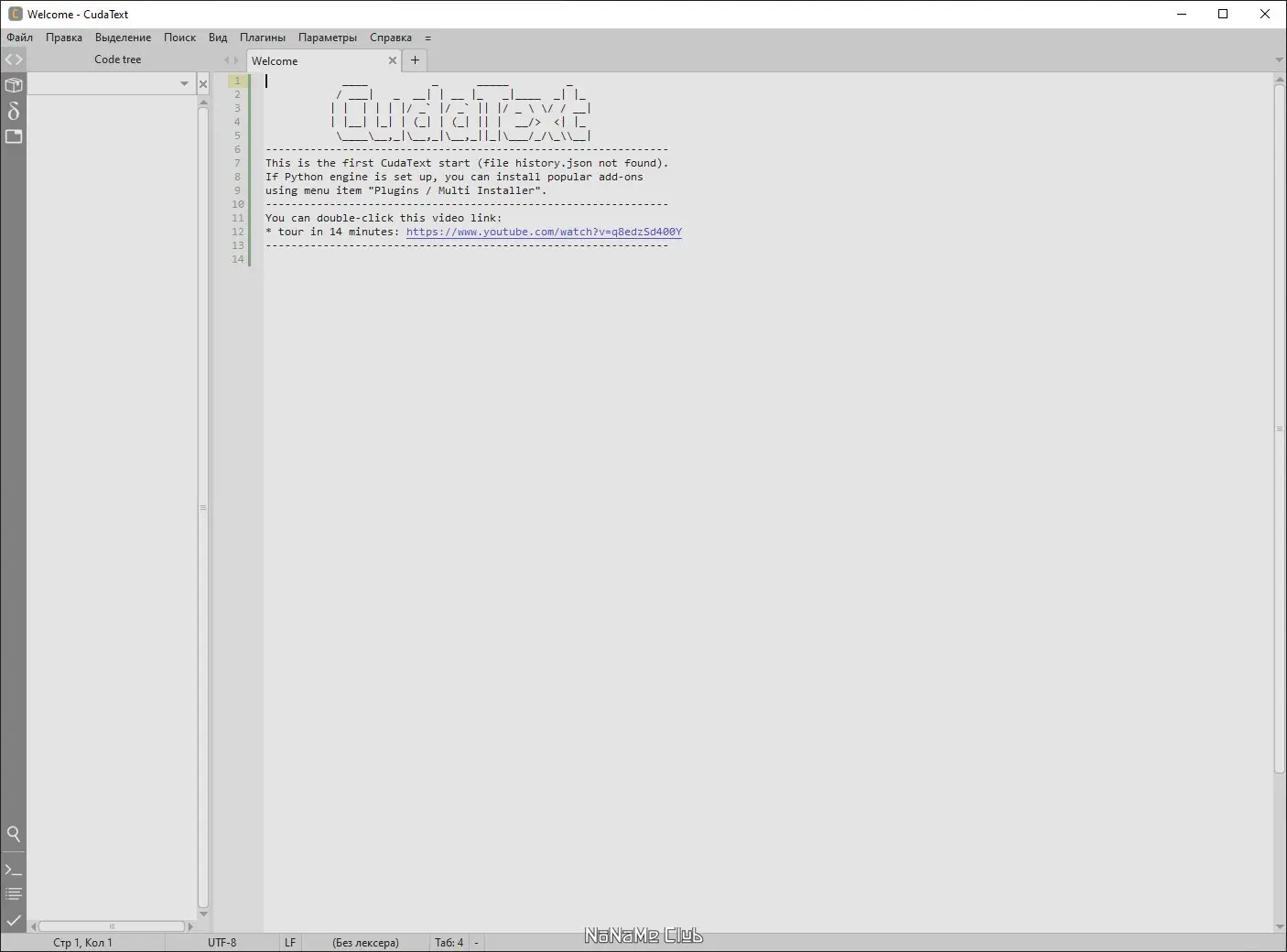Image resolution: width=1287 pixels, height=952 pixels.
Task: Click code tree vertical scroll up arrow
Action: [203, 103]
